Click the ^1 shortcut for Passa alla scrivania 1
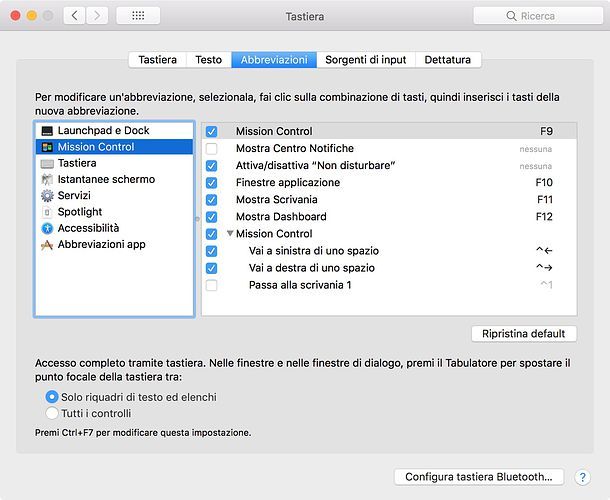The height and width of the screenshot is (500, 610). point(547,285)
